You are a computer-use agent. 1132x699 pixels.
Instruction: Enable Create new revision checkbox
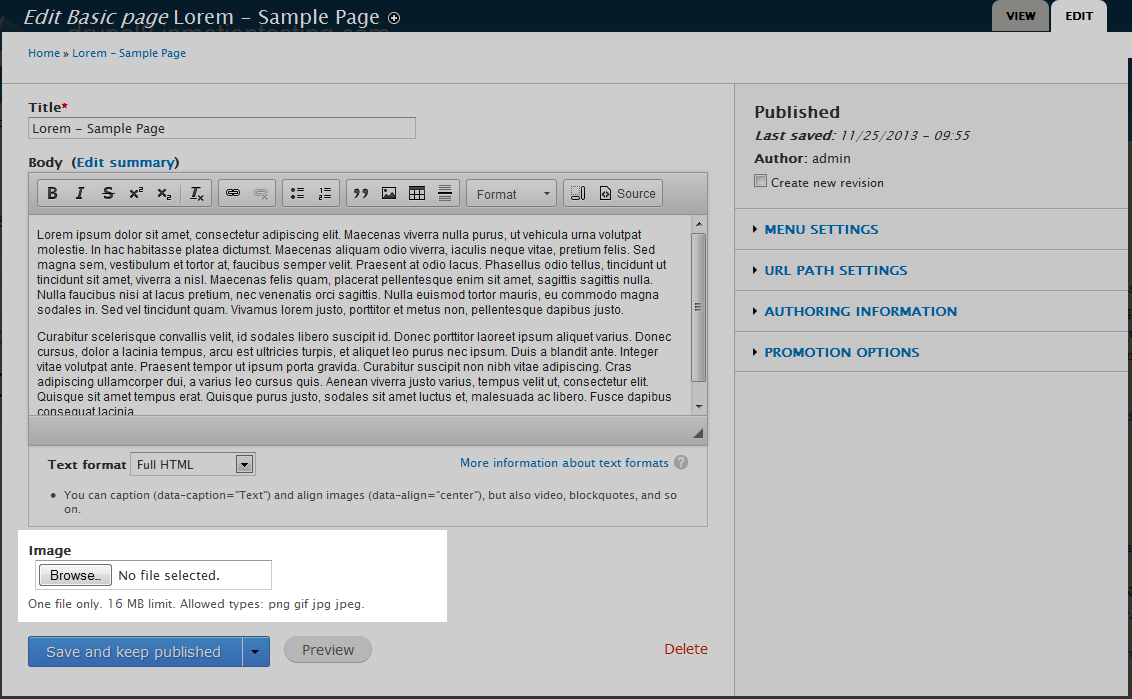coord(761,182)
